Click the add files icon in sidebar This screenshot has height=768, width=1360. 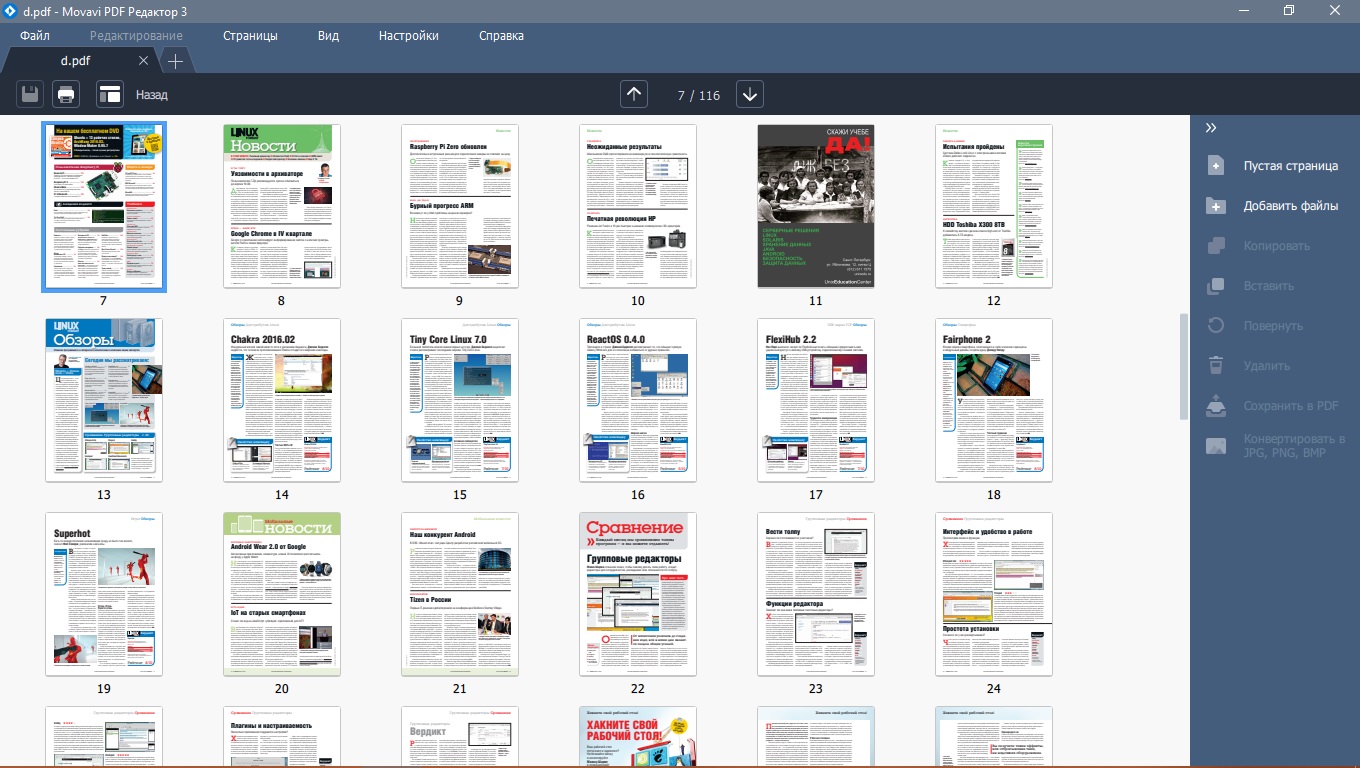click(x=1216, y=206)
